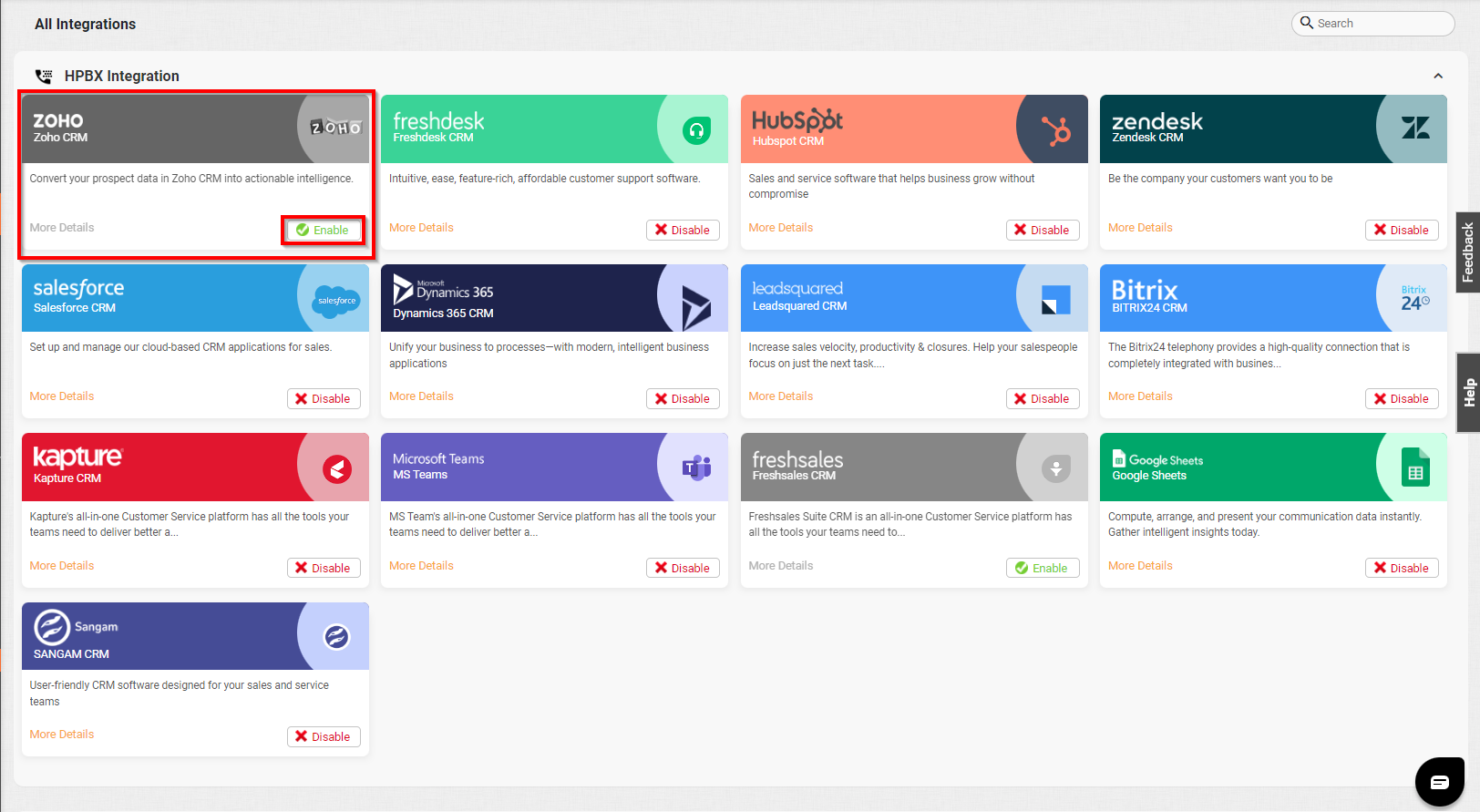Disable the Leadsquared CRM integration
The height and width of the screenshot is (812, 1480).
(x=1043, y=399)
